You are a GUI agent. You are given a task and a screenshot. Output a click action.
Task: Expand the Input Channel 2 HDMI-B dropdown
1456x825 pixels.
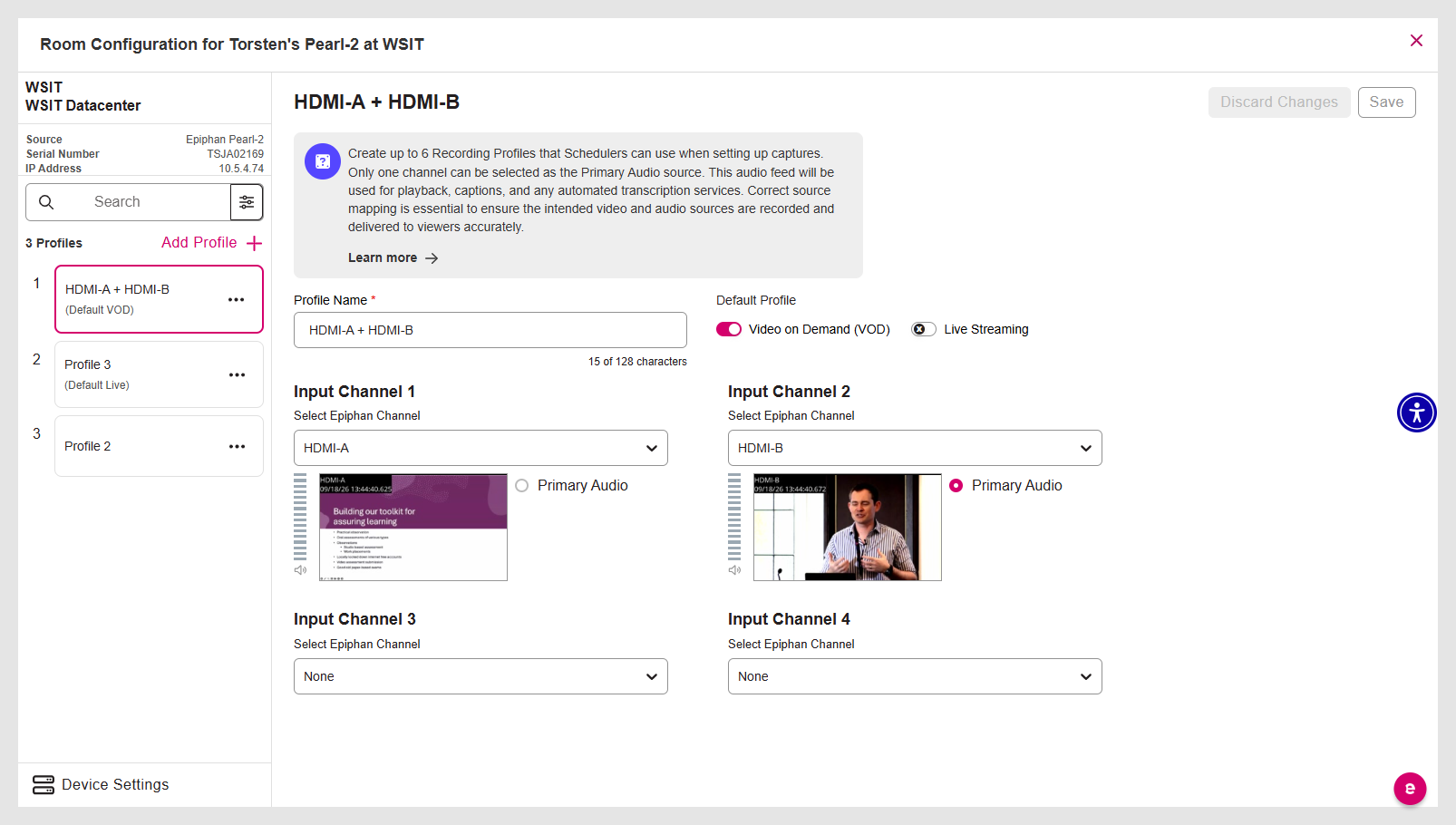pyautogui.click(x=915, y=448)
